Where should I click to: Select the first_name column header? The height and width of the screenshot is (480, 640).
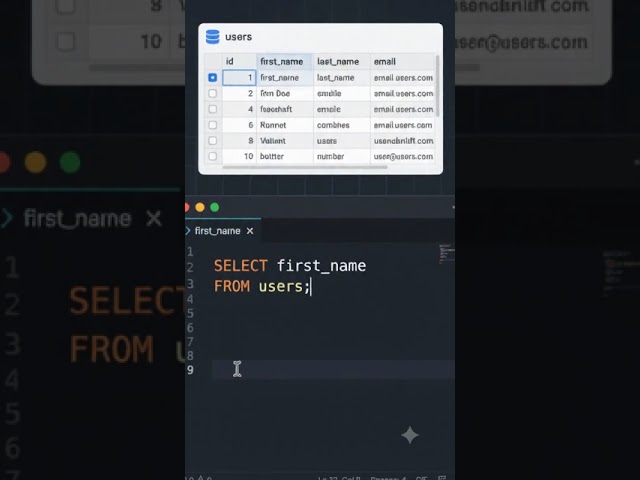click(x=284, y=61)
